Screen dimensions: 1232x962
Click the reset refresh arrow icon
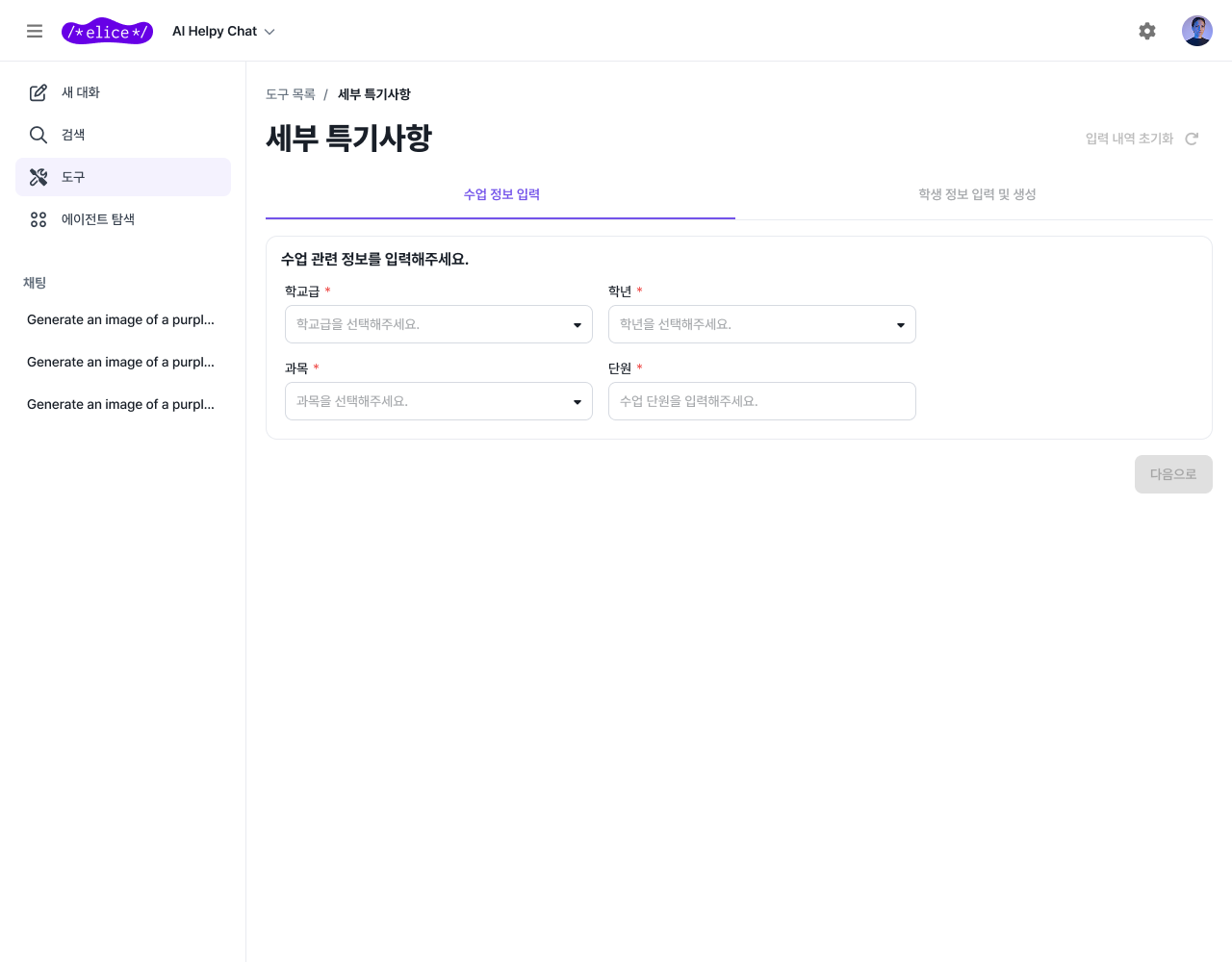tap(1192, 139)
